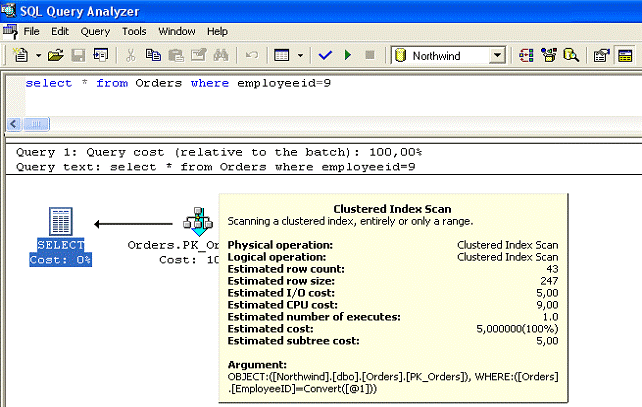The image size is (642, 407).
Task: Open the Tools menu
Action: point(134,31)
